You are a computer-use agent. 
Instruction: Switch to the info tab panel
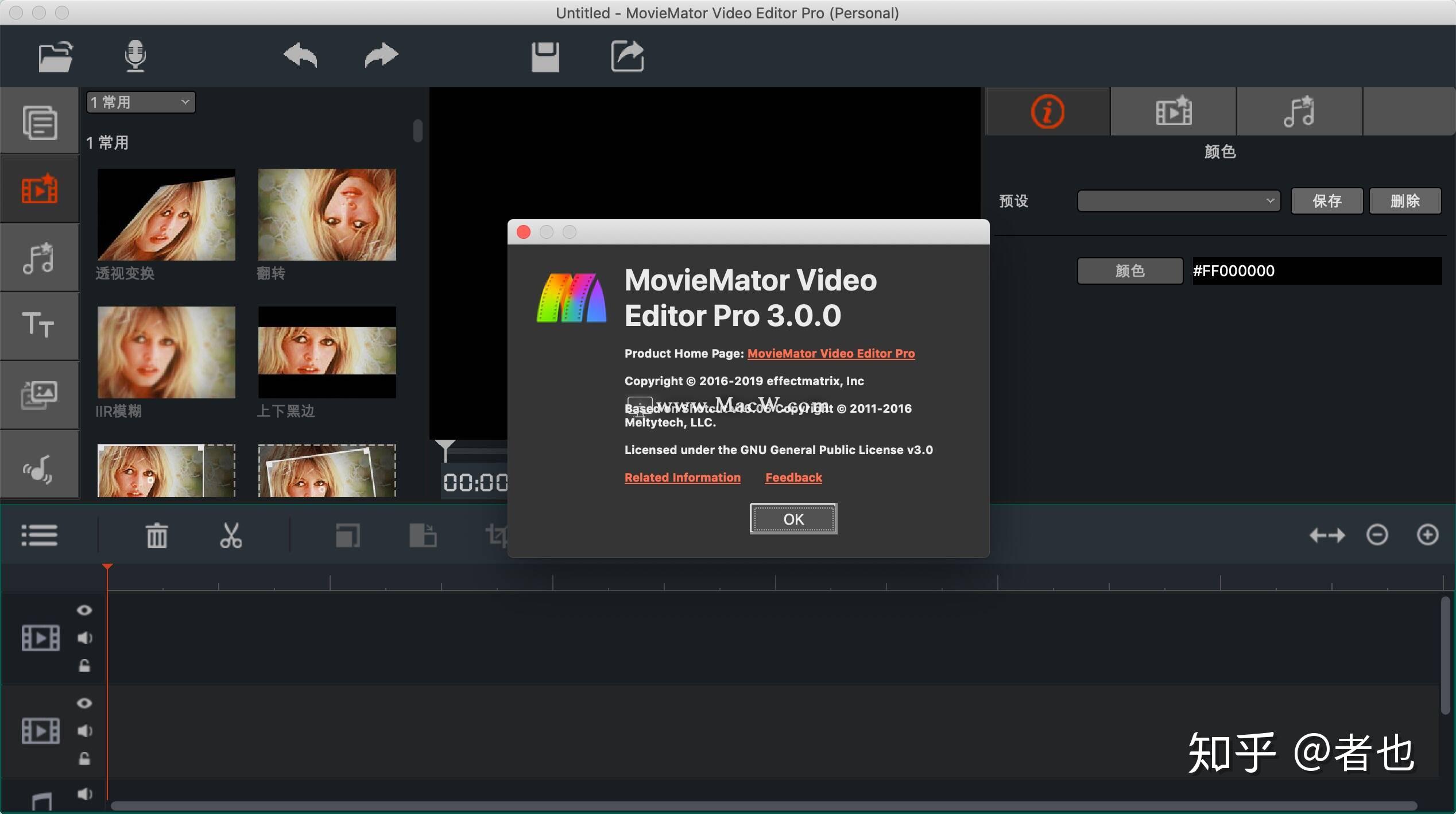[x=1047, y=111]
